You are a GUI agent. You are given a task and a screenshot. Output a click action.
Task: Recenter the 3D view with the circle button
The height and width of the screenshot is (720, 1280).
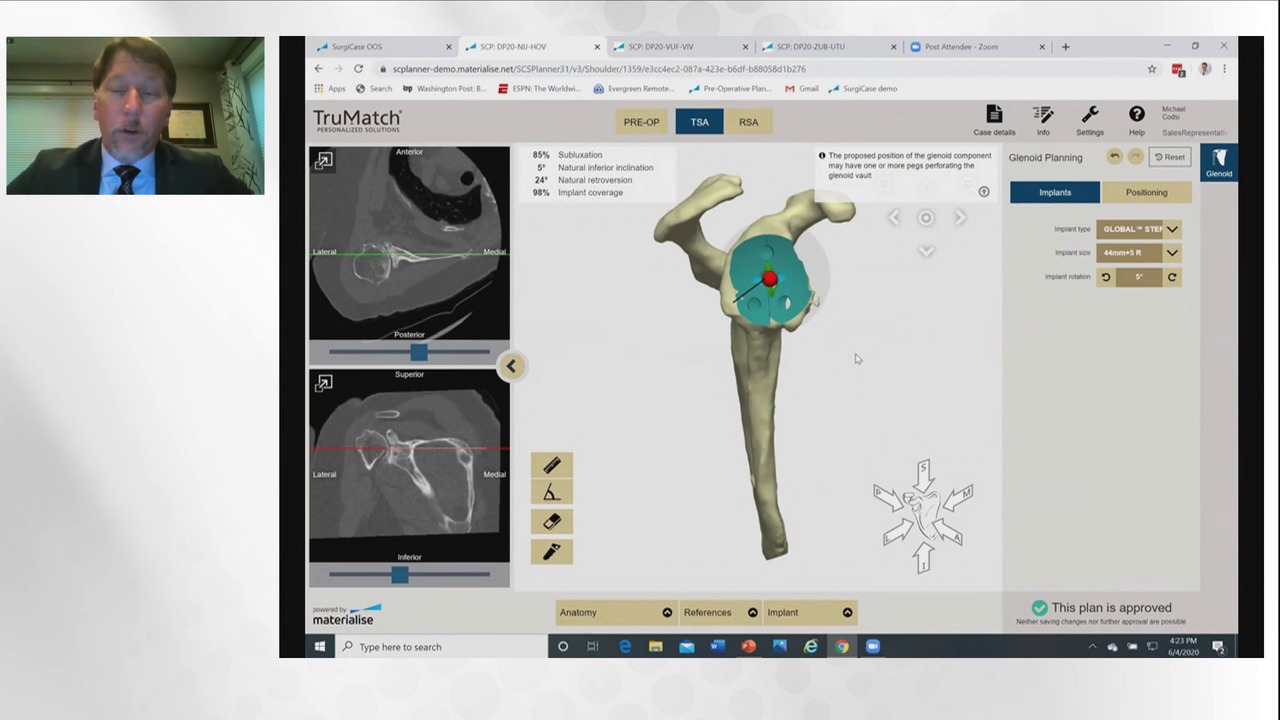(926, 217)
